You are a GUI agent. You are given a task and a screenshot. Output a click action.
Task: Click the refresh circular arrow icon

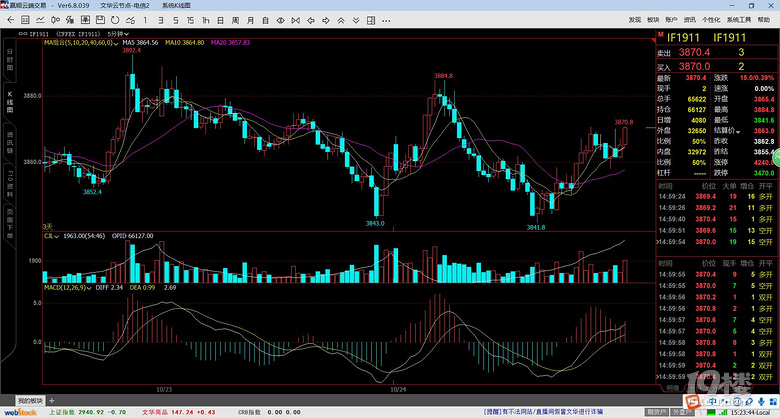click(115, 20)
